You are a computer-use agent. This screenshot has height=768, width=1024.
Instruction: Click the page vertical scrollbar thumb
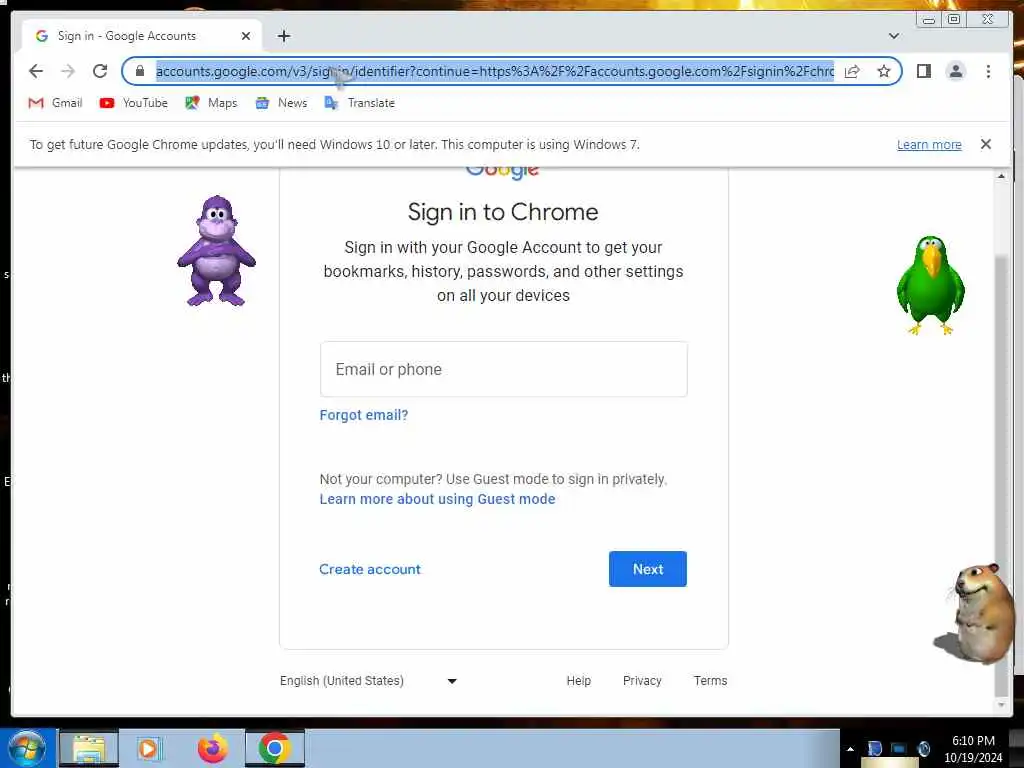click(x=1001, y=477)
